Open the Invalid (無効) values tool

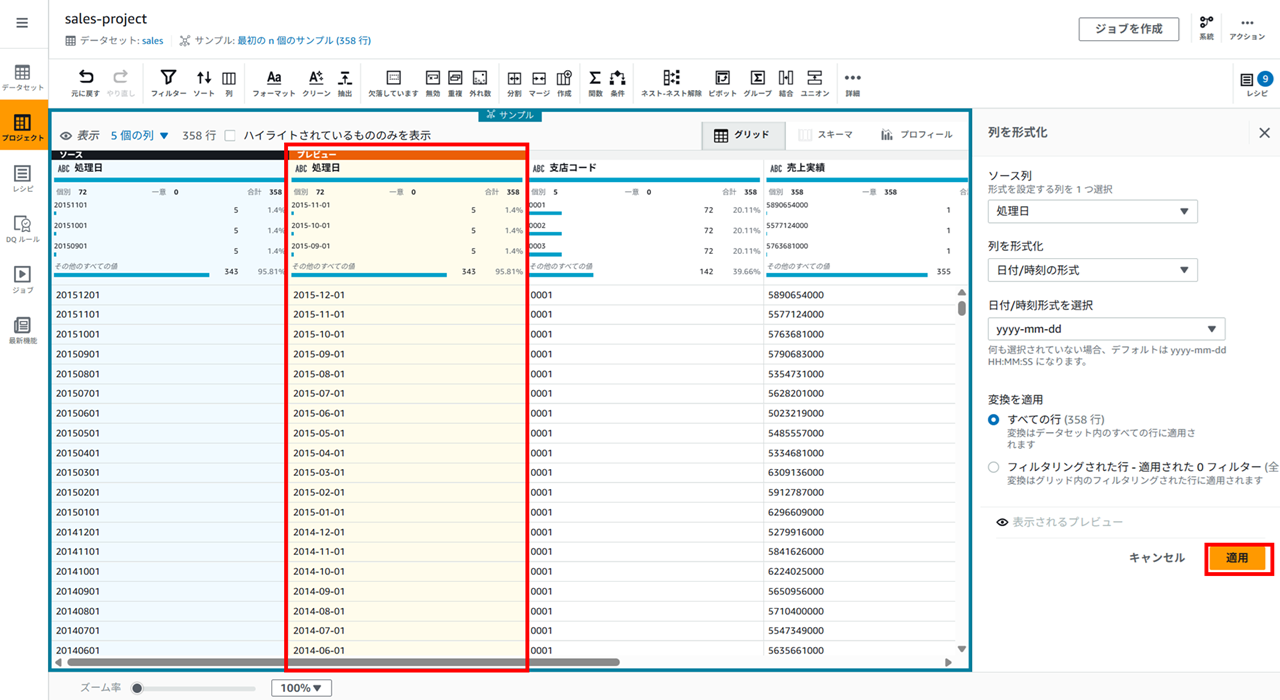[x=433, y=82]
